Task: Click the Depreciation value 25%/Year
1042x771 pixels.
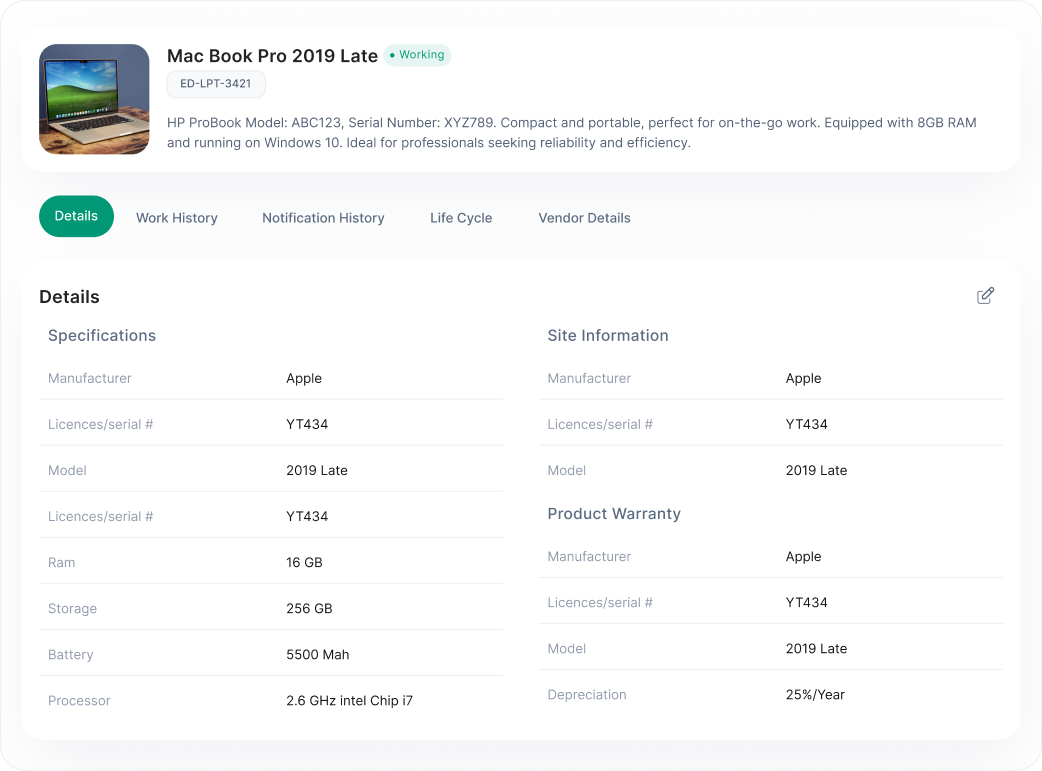Action: click(815, 695)
